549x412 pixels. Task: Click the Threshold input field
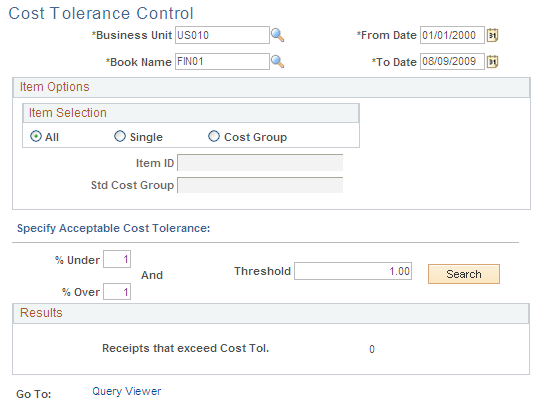pyautogui.click(x=353, y=271)
